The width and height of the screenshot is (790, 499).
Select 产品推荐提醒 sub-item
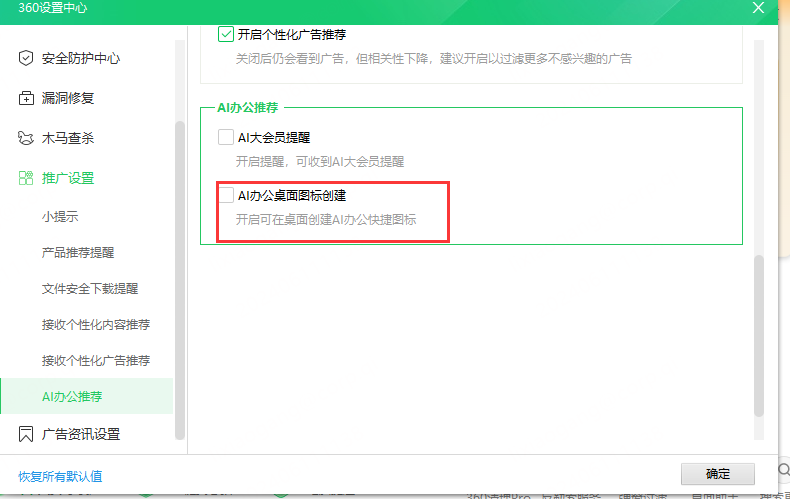coord(78,253)
